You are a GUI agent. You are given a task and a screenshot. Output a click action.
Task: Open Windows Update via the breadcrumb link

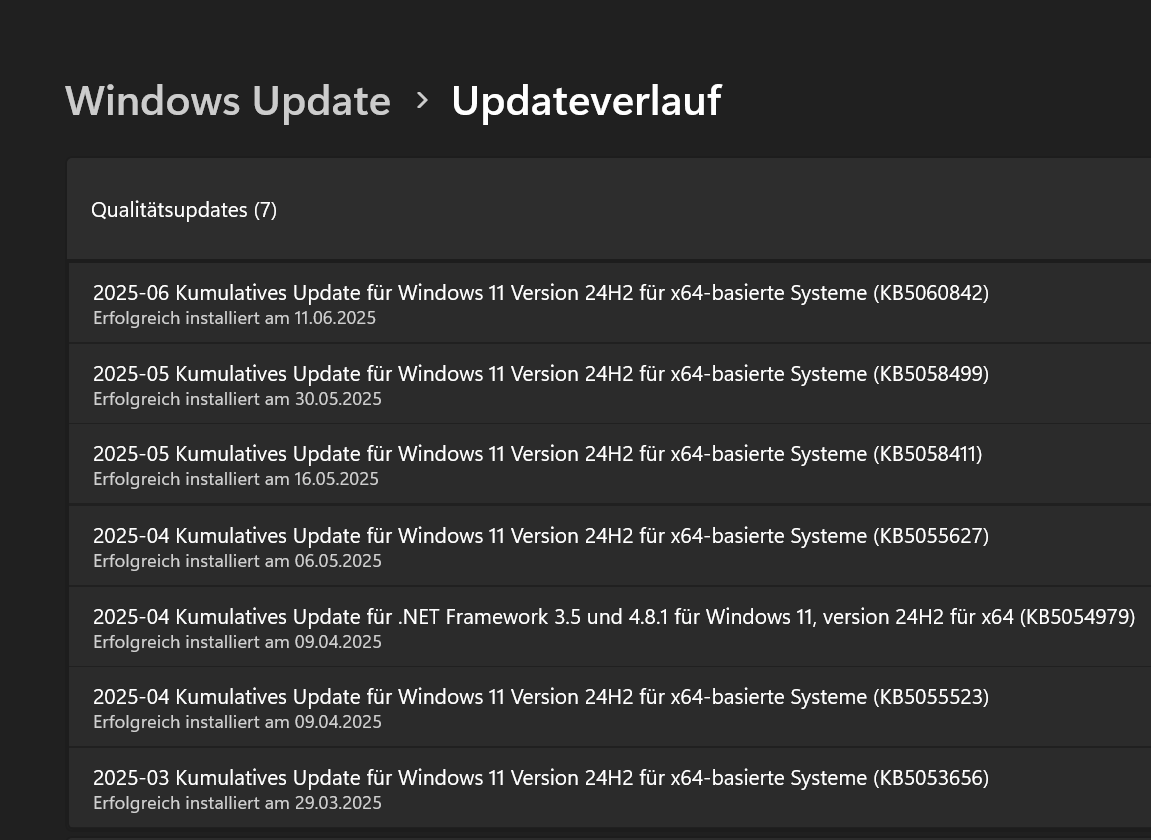click(227, 100)
